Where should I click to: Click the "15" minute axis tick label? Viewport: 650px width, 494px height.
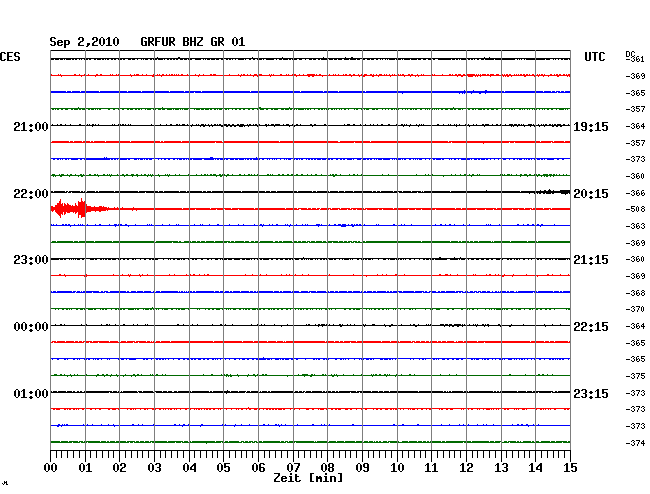point(570,468)
